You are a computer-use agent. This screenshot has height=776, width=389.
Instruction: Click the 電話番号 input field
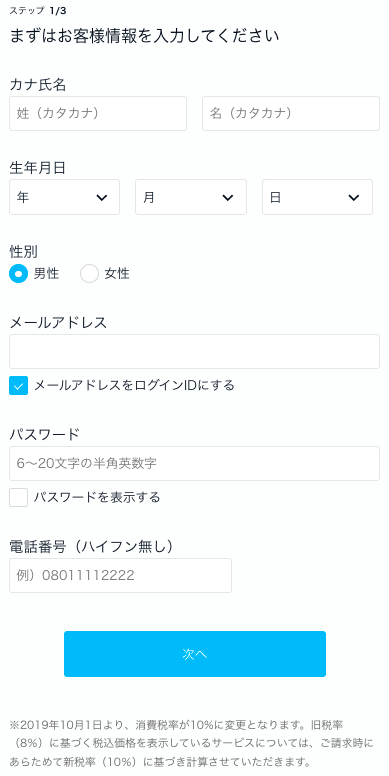(120, 575)
